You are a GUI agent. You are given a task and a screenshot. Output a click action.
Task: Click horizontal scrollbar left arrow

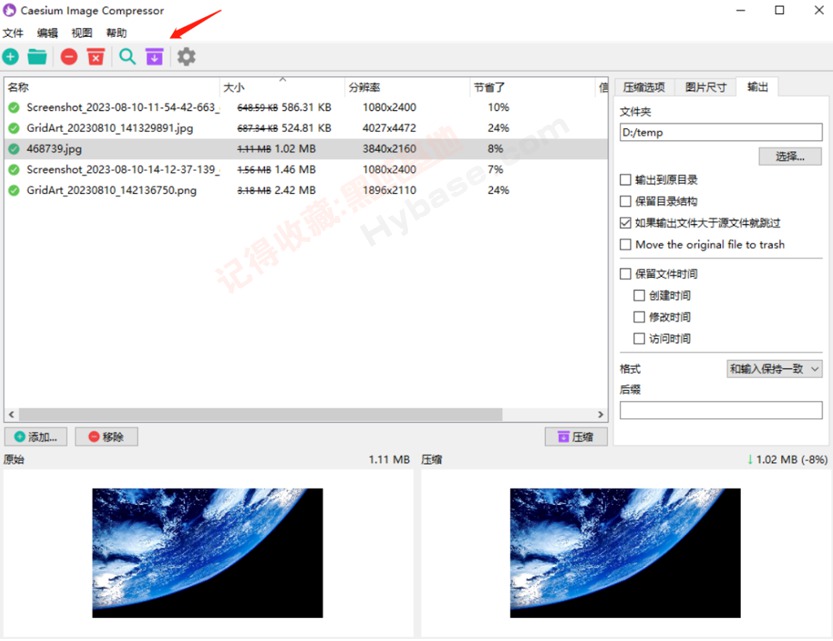click(12, 414)
